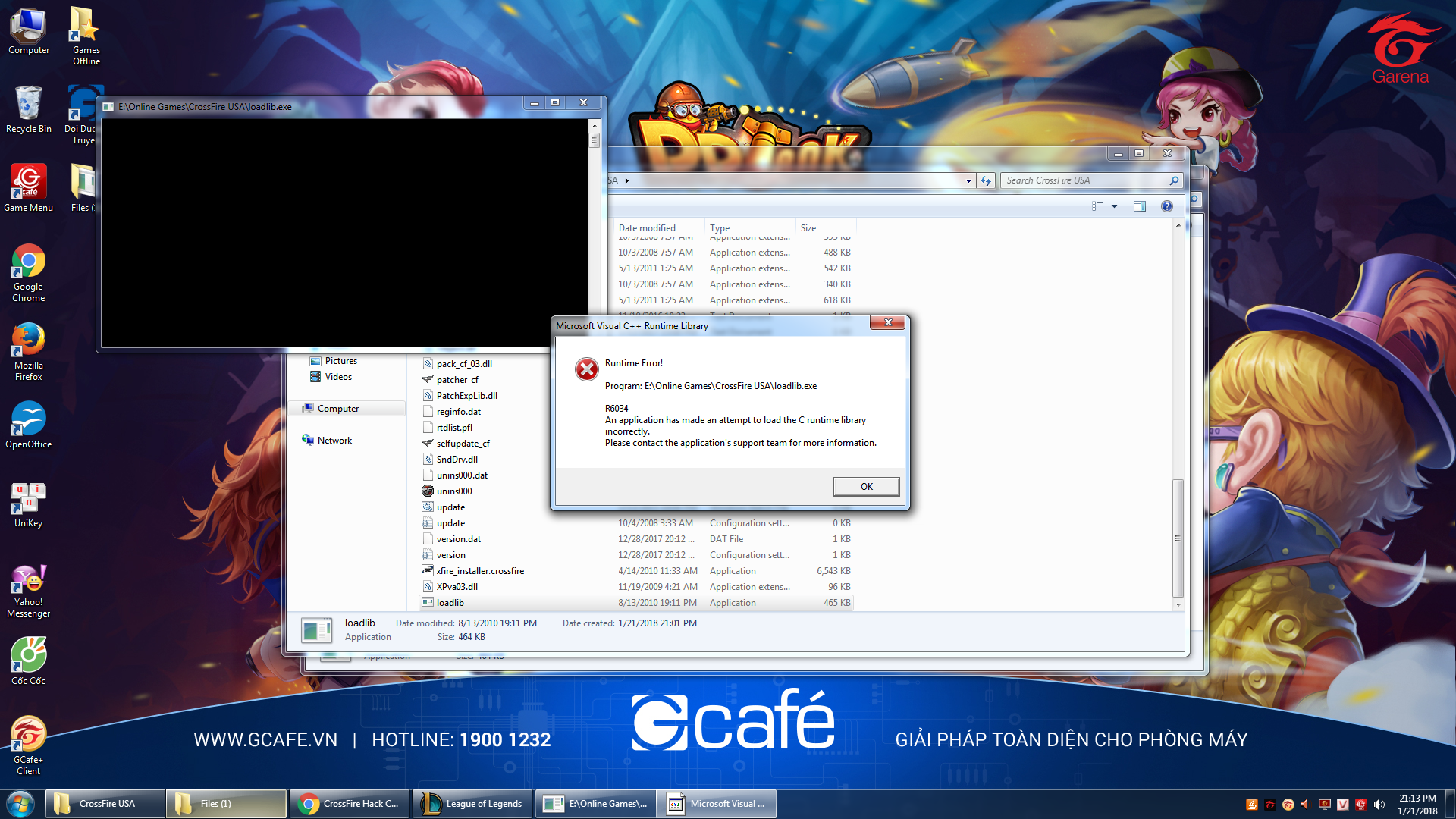Click the search magnifier icon in Explorer
This screenshot has width=1456, height=819.
pyautogui.click(x=1174, y=180)
